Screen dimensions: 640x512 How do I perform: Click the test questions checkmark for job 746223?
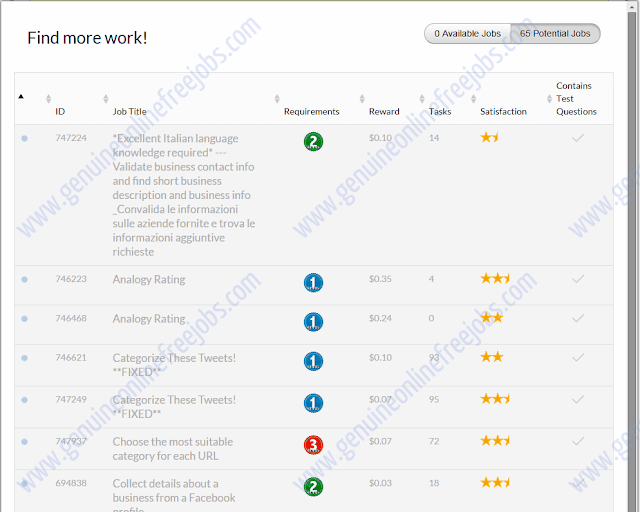click(578, 279)
